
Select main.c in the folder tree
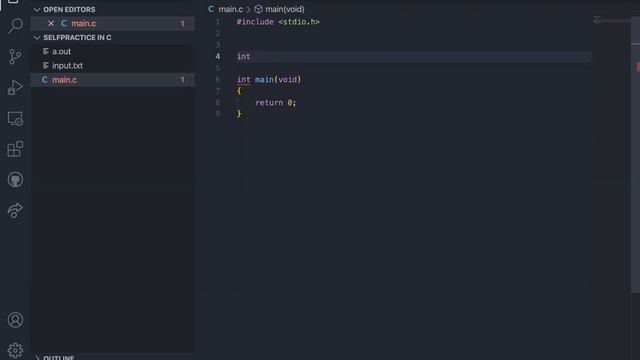tap(113, 80)
